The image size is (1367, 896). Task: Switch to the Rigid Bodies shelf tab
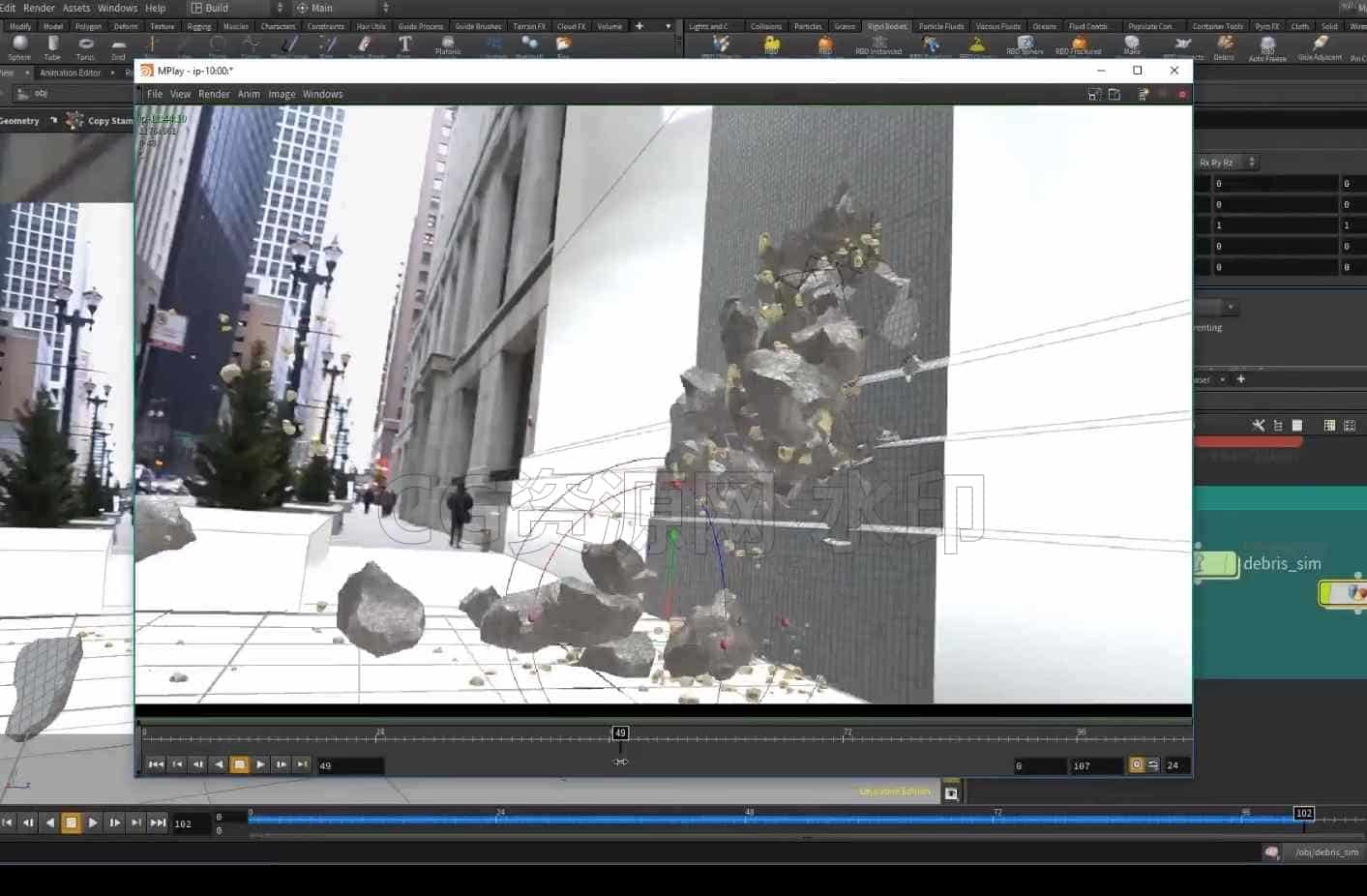pyautogui.click(x=887, y=26)
